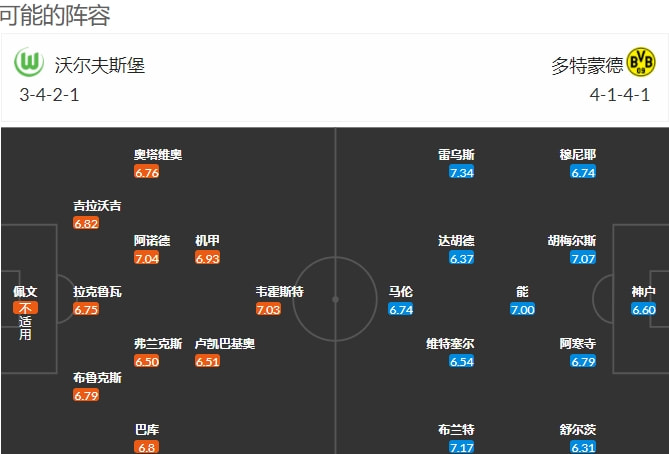Click 机甲's 6.93 rating badge
Viewport: 669px width, 454px height.
207,258
